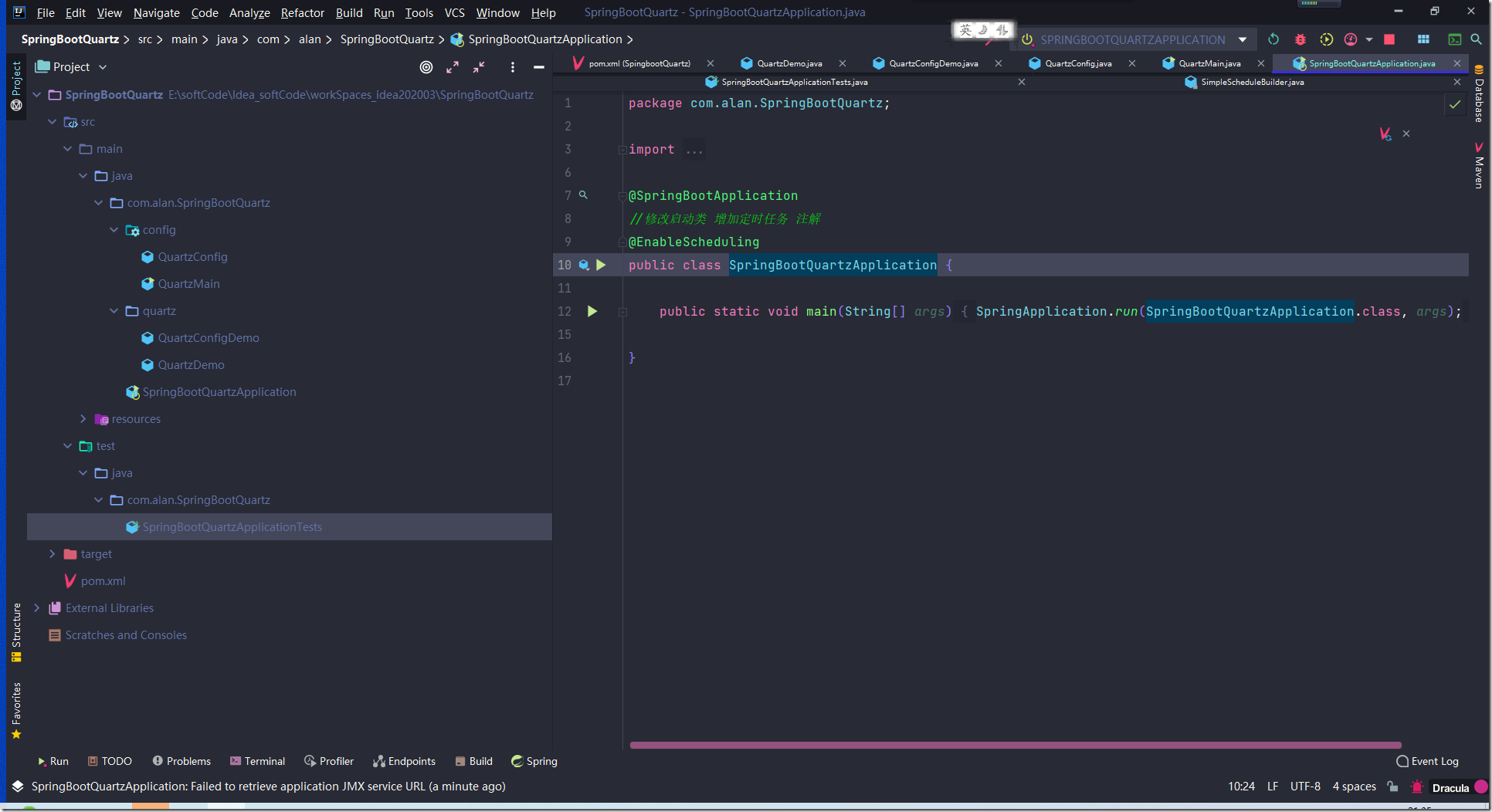This screenshot has width=1492, height=812.
Task: Click the Spring bean gutter icon on line 7
Action: click(x=583, y=195)
